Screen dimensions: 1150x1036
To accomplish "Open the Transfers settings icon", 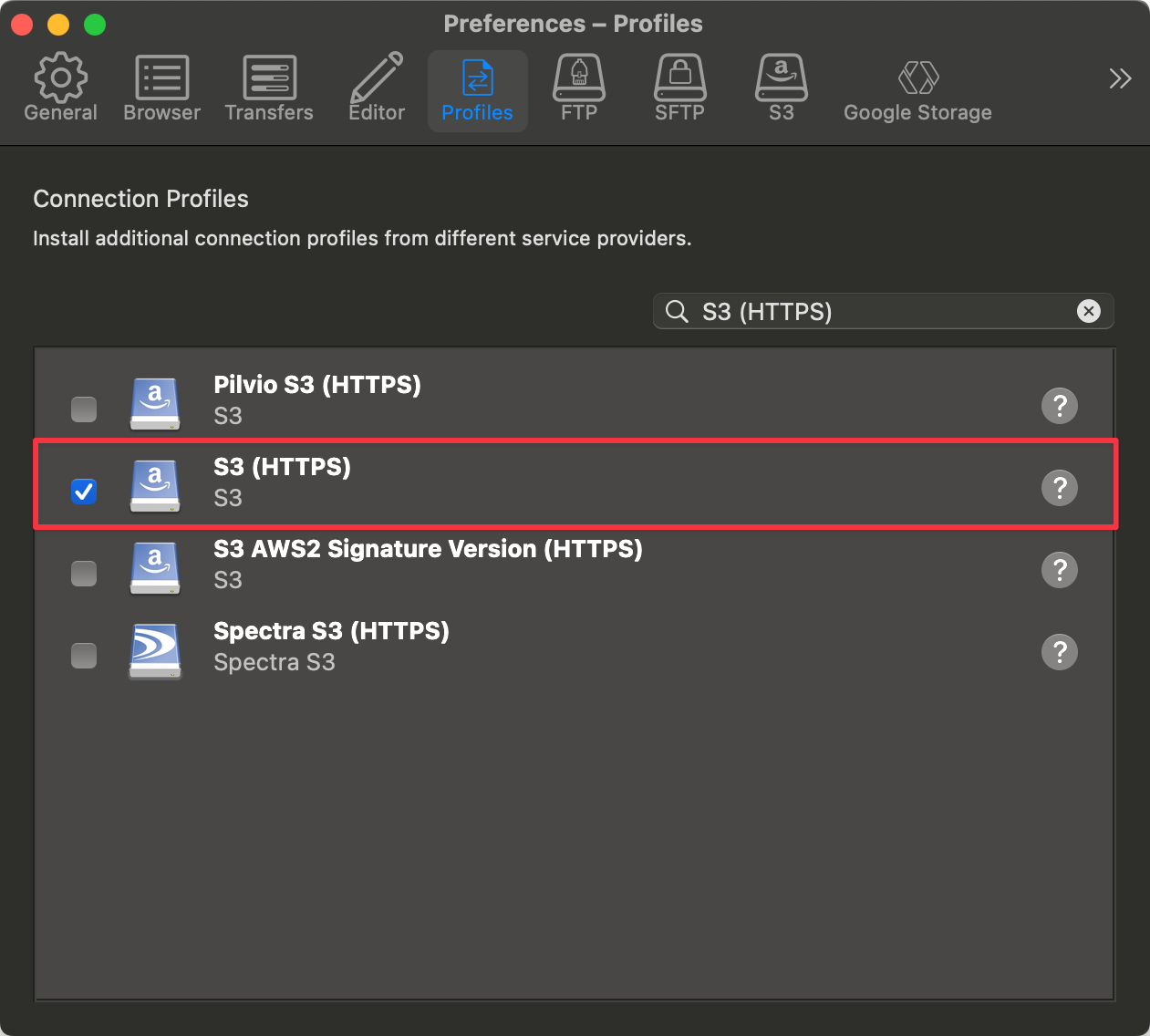I will (269, 87).
